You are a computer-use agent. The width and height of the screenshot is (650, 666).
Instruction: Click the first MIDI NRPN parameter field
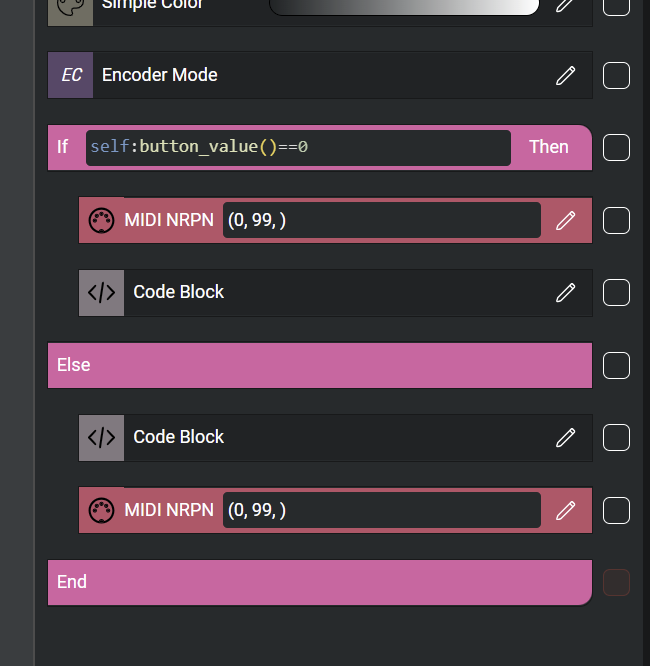(x=381, y=220)
